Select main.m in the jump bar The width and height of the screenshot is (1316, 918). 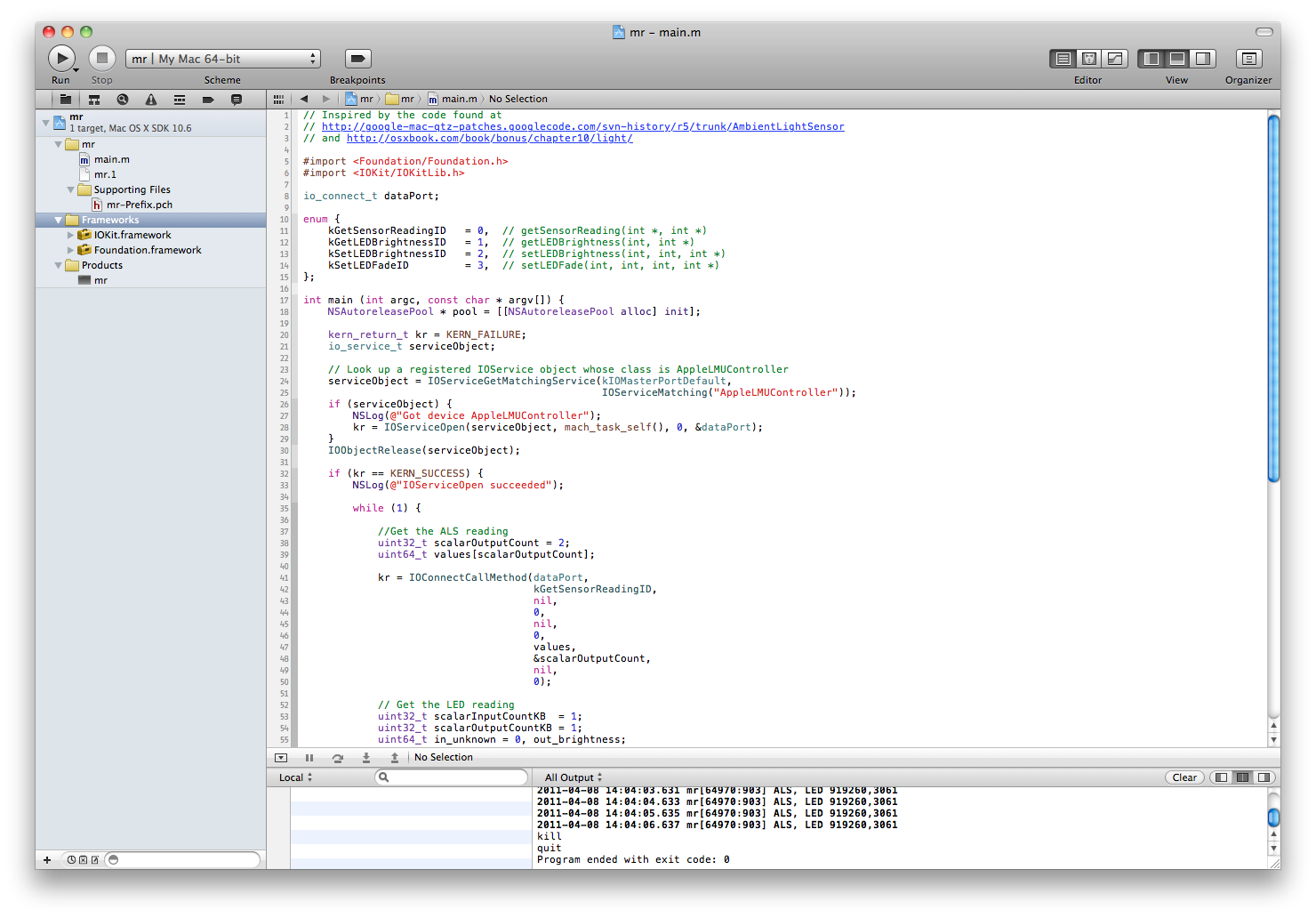(x=459, y=100)
